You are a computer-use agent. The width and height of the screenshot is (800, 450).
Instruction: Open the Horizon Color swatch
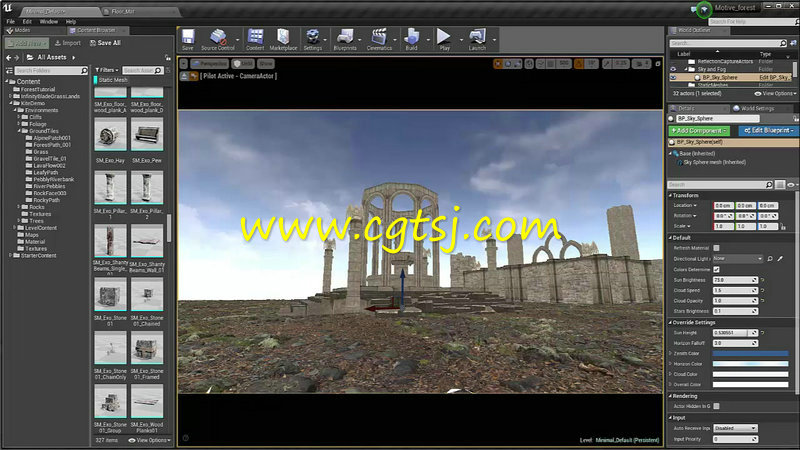point(750,364)
